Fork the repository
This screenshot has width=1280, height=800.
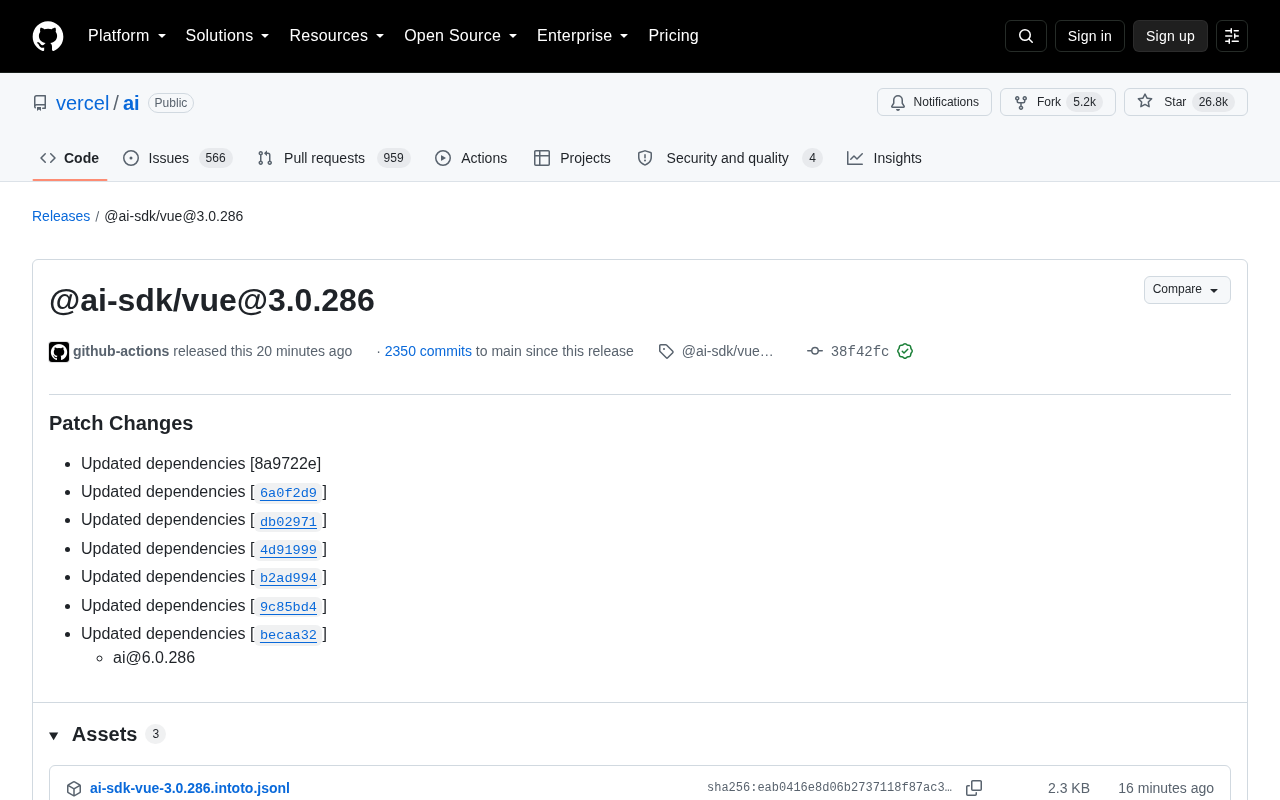click(1058, 102)
